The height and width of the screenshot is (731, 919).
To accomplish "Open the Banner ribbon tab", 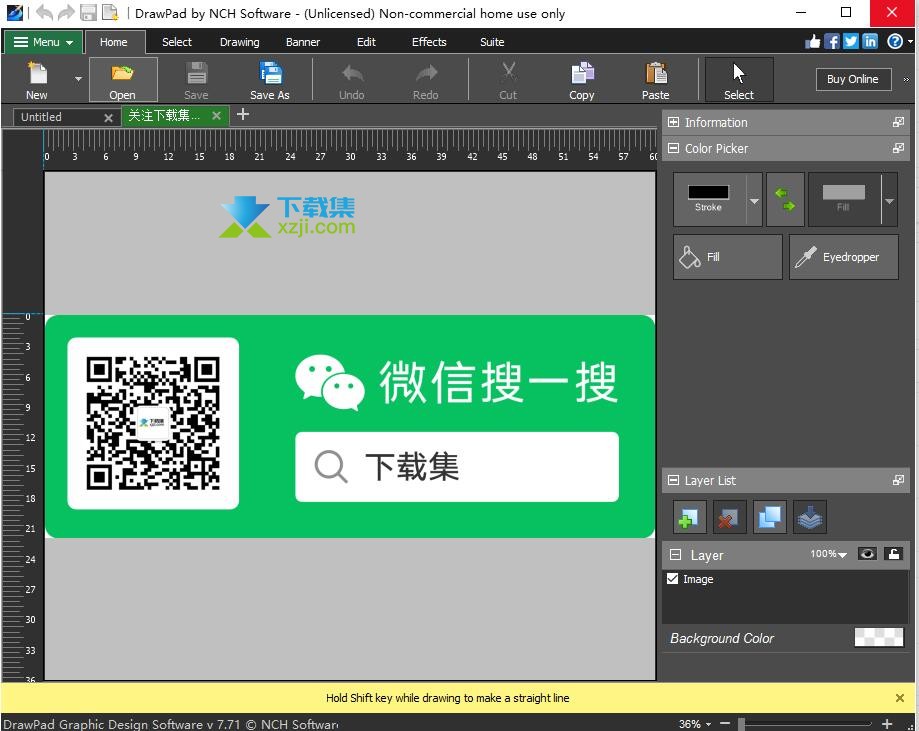I will pyautogui.click(x=303, y=42).
